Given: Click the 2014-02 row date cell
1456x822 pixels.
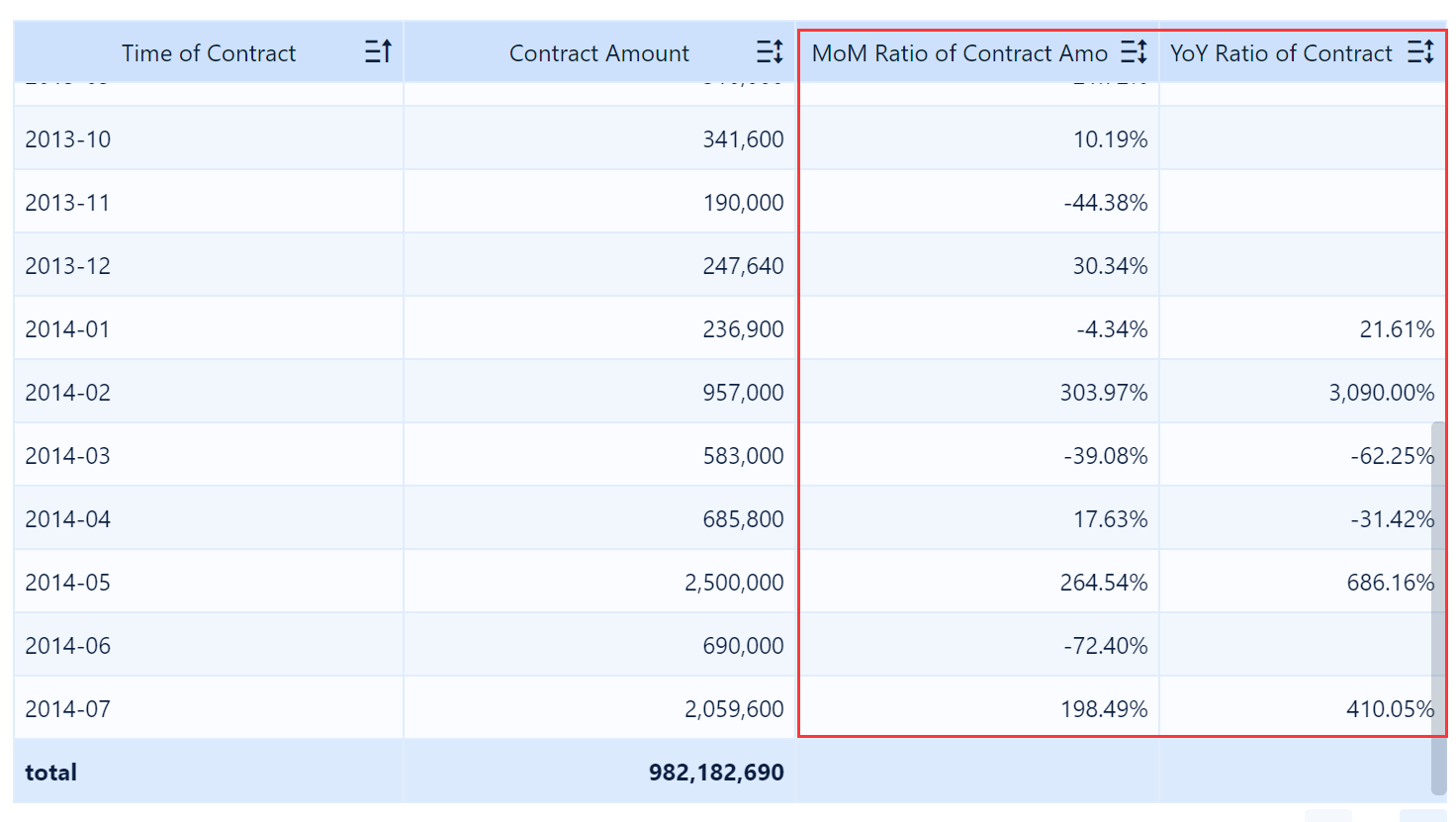Looking at the screenshot, I should 68,393.
